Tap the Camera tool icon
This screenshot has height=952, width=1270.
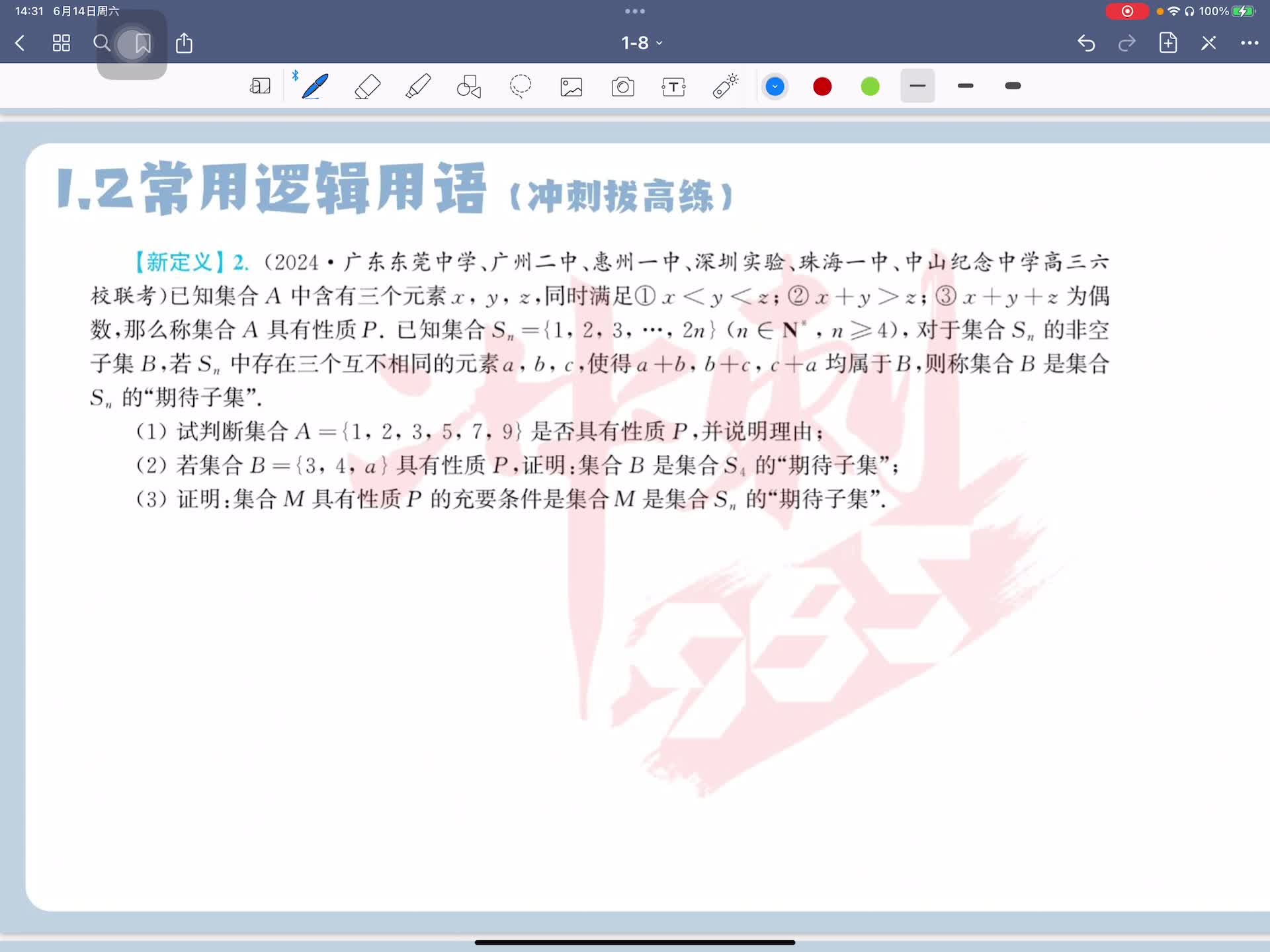pos(622,87)
